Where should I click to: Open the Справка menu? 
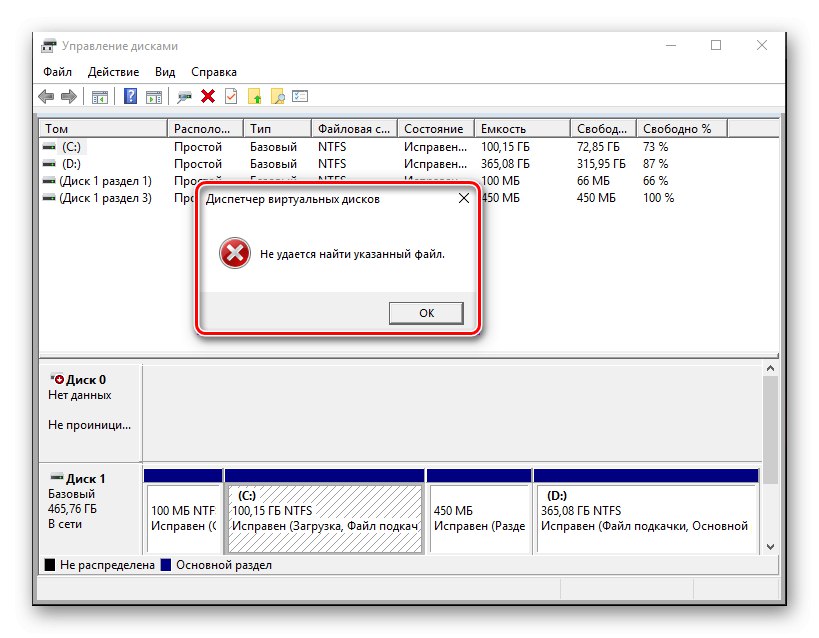[214, 72]
